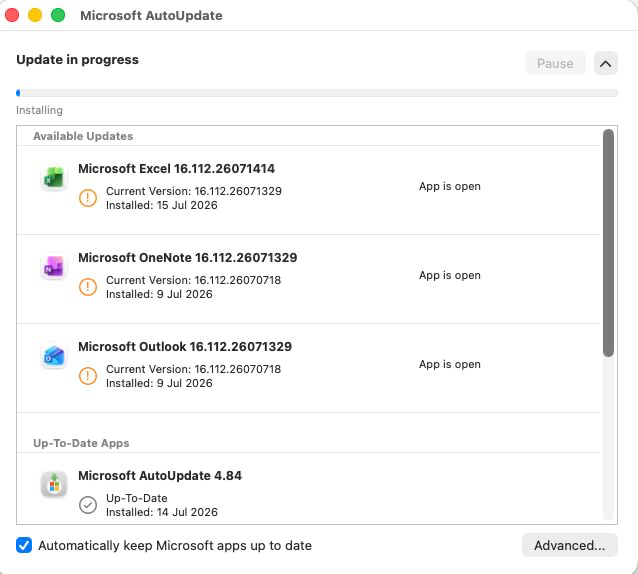Viewport: 638px width, 574px height.
Task: Click the OneNote 'App is open' status
Action: [x=450, y=275]
